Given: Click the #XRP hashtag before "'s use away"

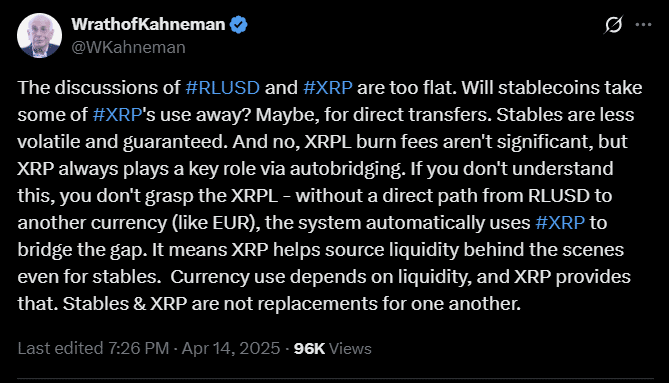Looking at the screenshot, I should pos(117,115).
